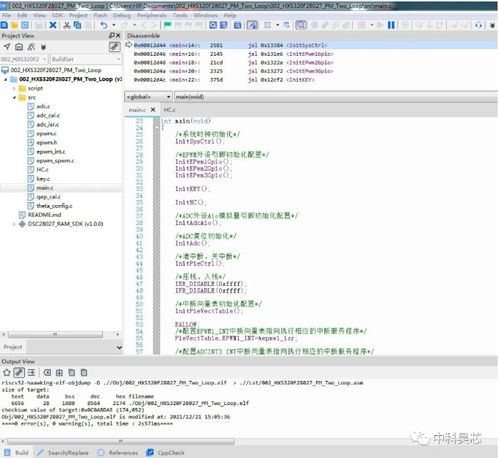Open the BuildSet dropdown
499x458 pixels.
86,59
